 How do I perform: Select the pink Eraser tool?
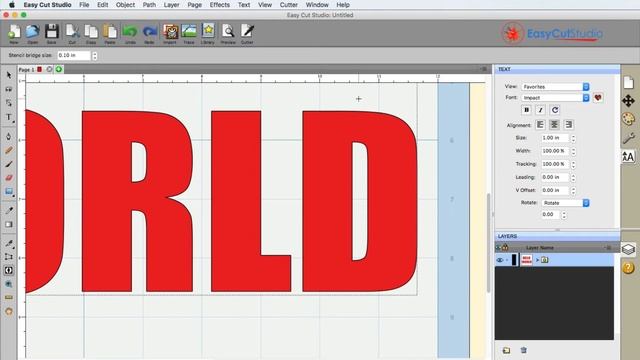(x=9, y=178)
